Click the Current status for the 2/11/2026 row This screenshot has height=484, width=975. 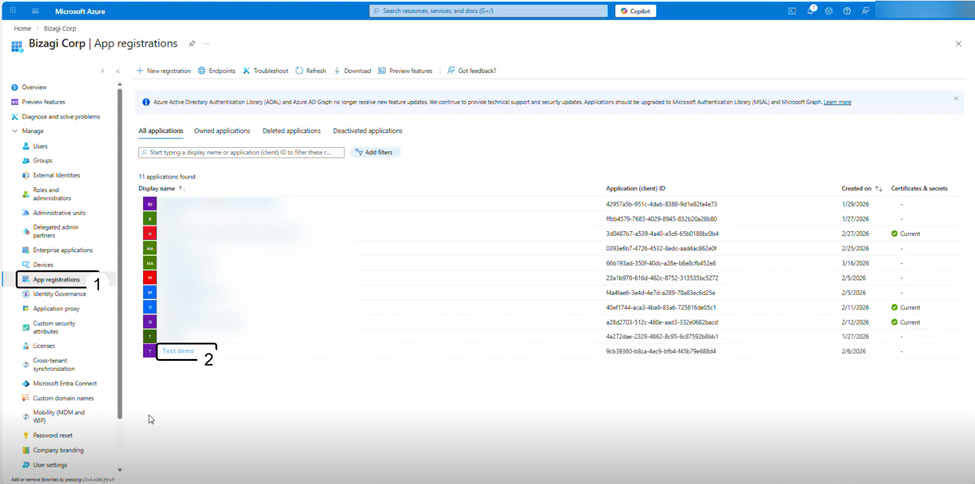click(905, 307)
